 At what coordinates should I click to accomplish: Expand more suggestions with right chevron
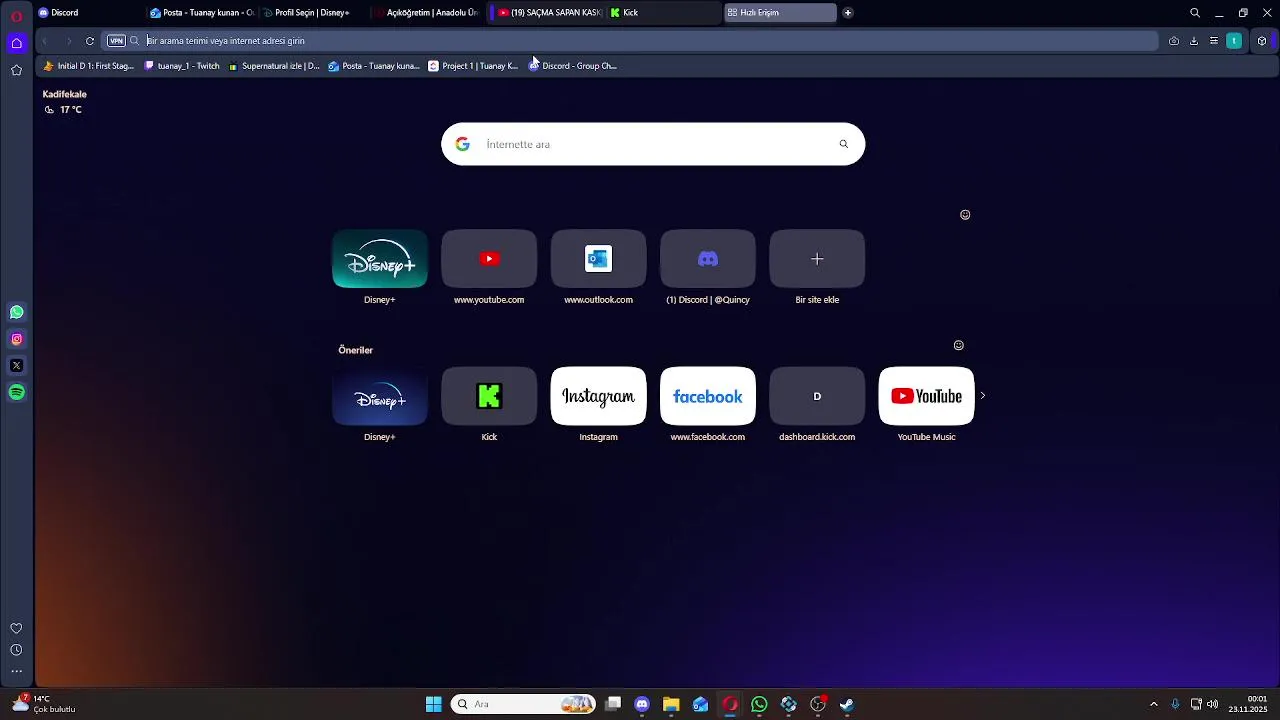[x=983, y=396]
